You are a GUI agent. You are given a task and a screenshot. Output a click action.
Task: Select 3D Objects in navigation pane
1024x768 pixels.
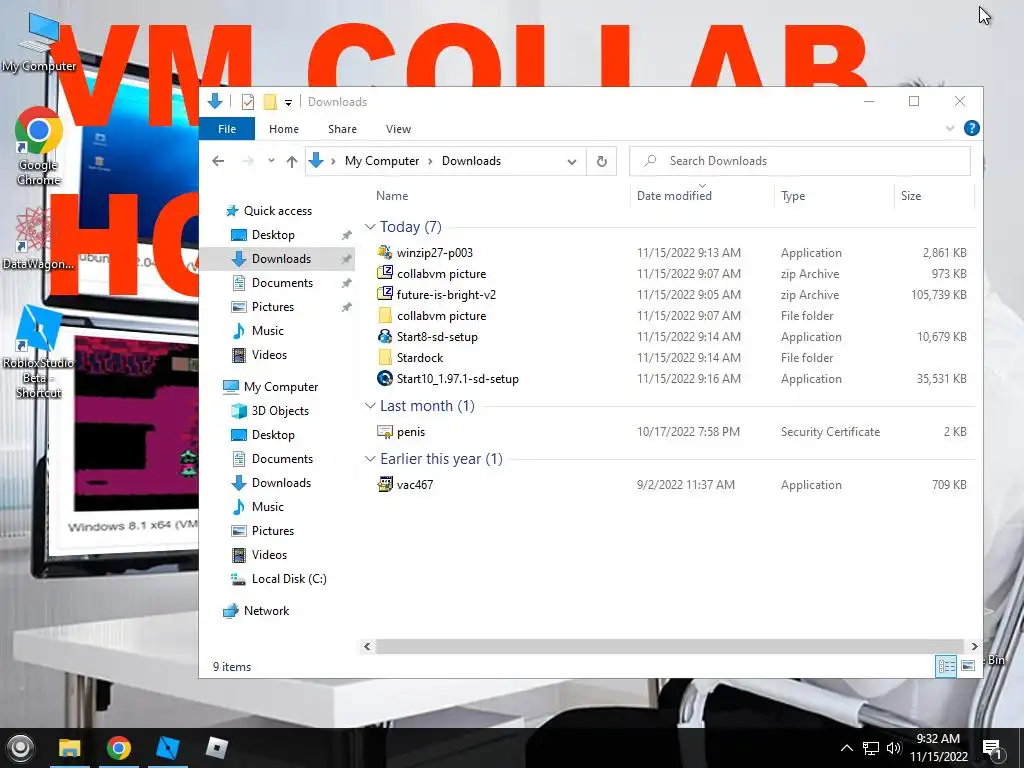[x=280, y=411]
